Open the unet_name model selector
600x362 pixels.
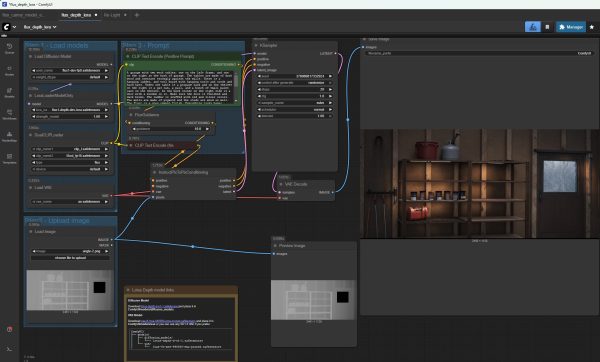(70, 70)
